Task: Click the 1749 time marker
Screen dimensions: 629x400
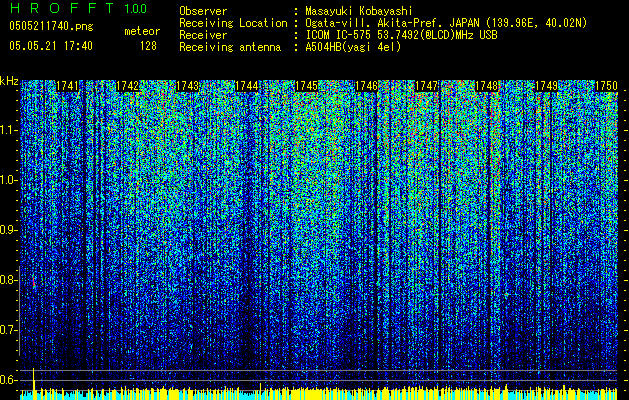Action: tap(546, 86)
